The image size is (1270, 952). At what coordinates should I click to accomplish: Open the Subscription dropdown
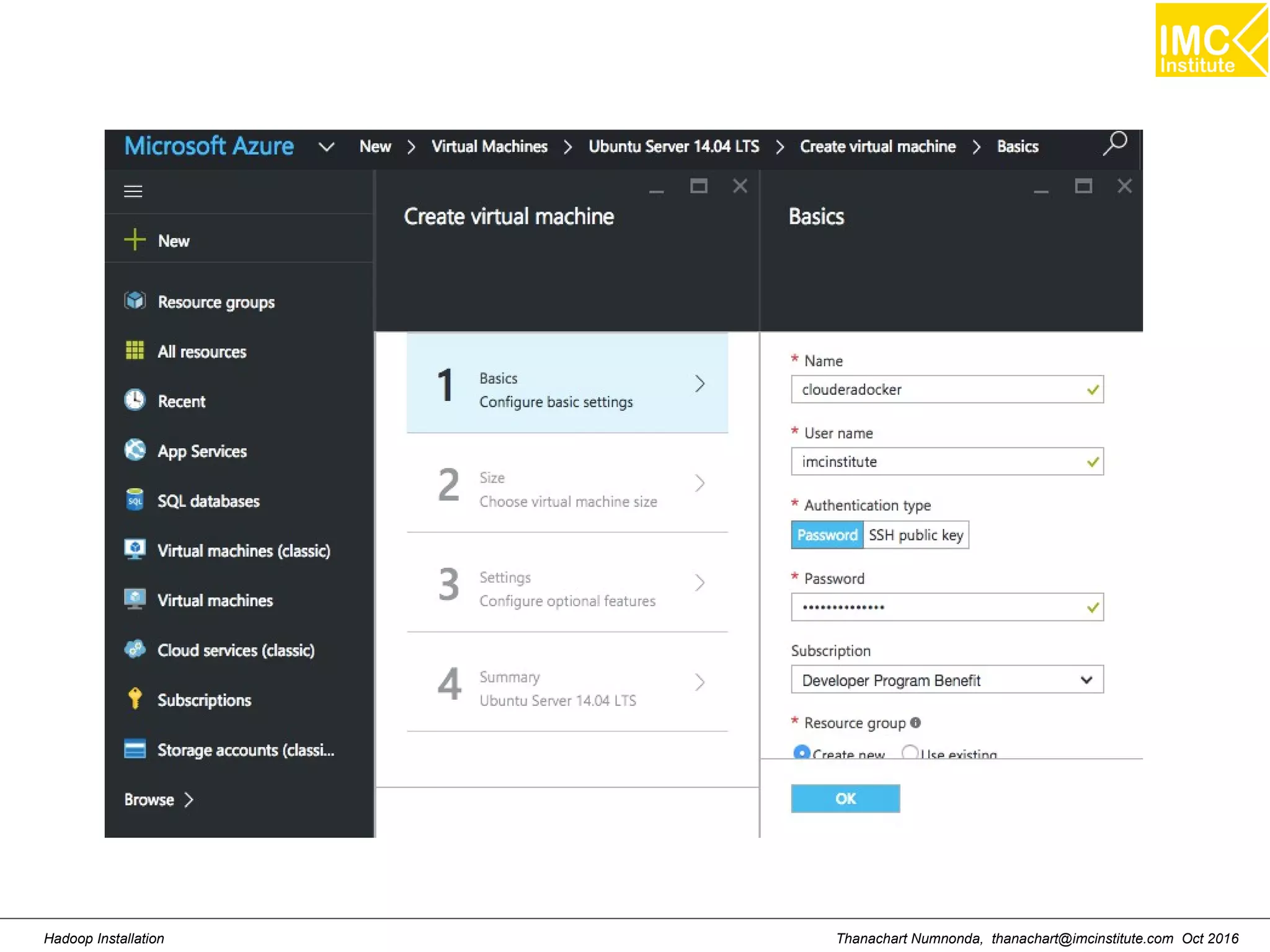point(947,680)
